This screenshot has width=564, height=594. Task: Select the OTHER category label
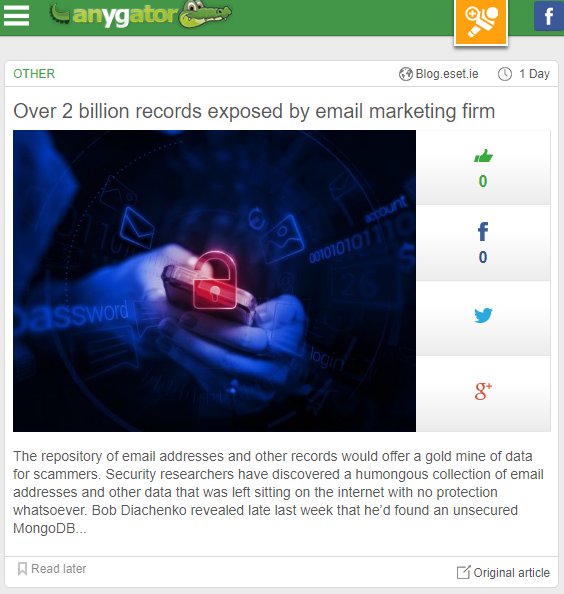[34, 73]
